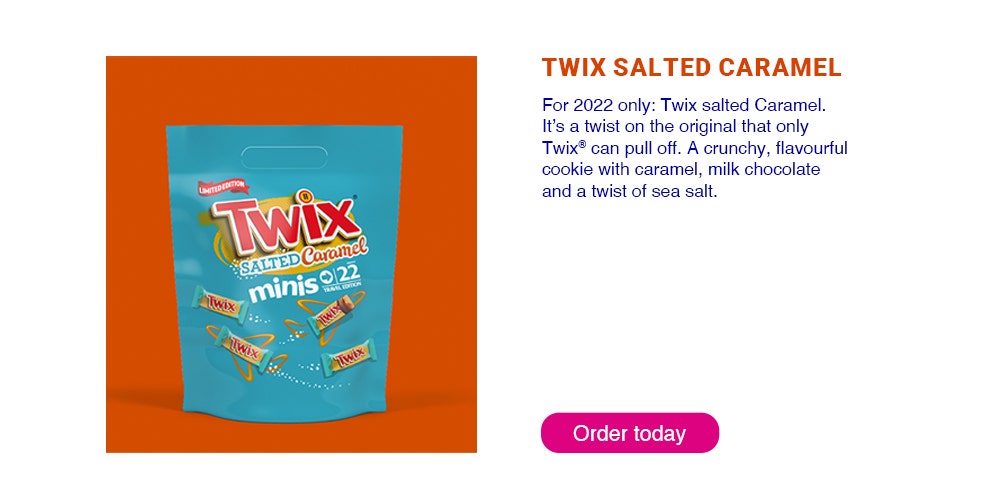Click the registered symbol after Twix in the description
The height and width of the screenshot is (500, 1000).
[x=583, y=145]
